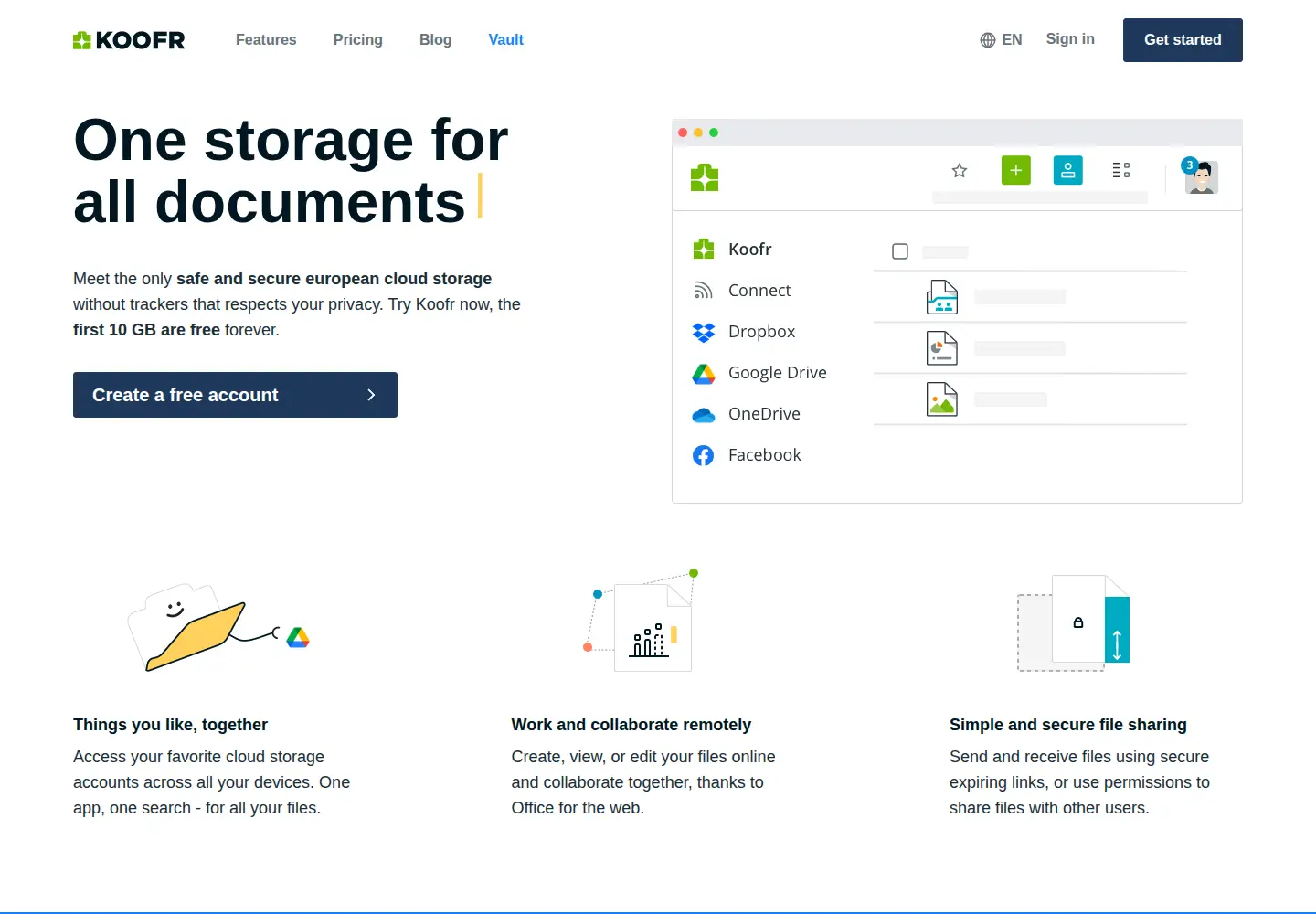Click the Things you like, together heading
Screen dimensions: 1316x914
(x=170, y=725)
